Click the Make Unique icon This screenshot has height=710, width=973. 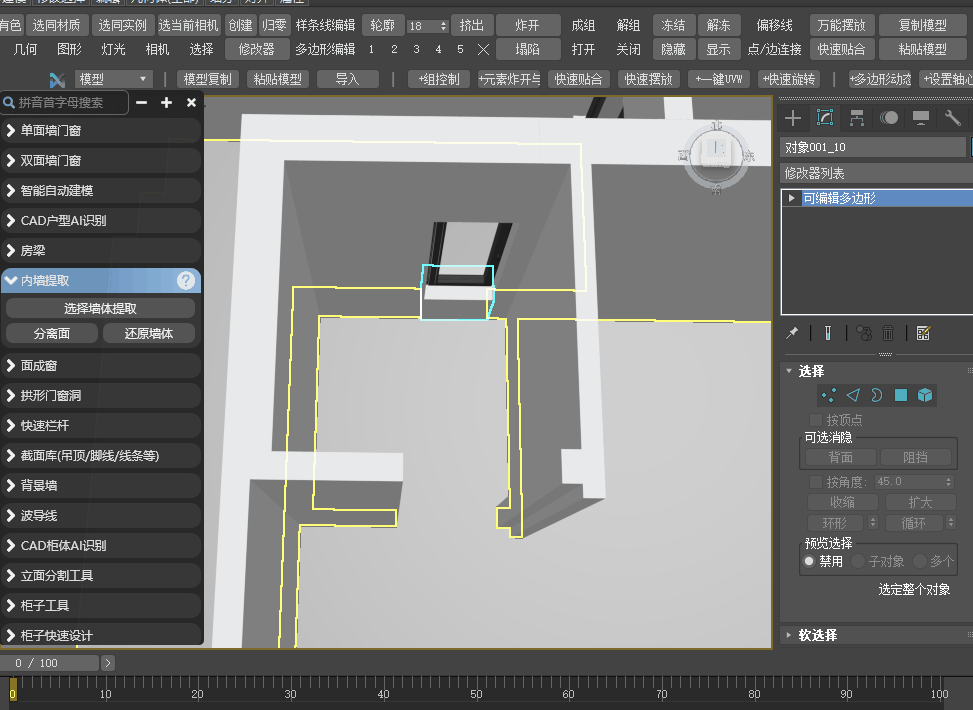pos(863,333)
